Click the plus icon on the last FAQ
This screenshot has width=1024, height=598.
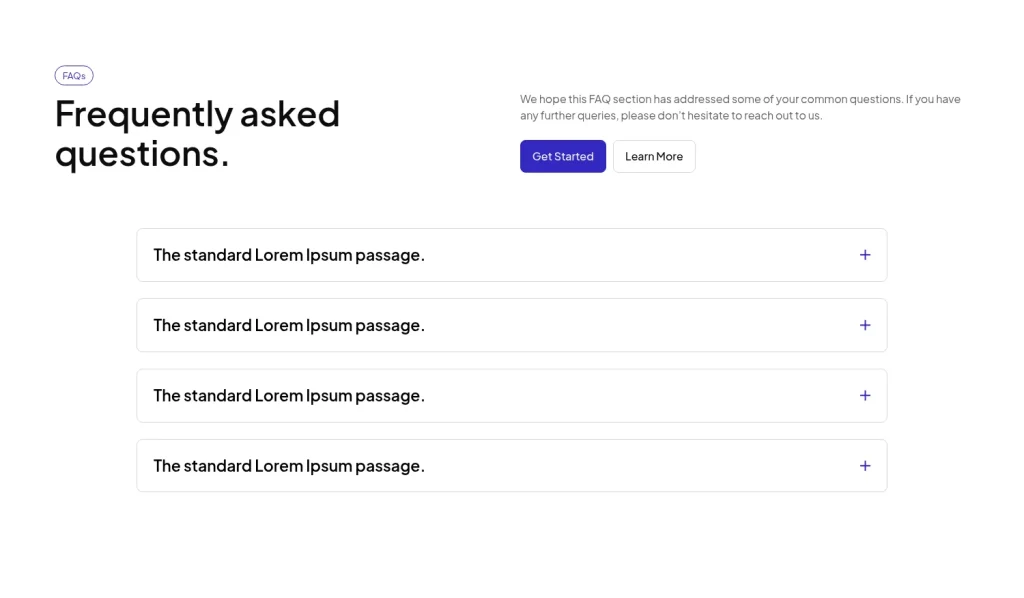tap(865, 465)
